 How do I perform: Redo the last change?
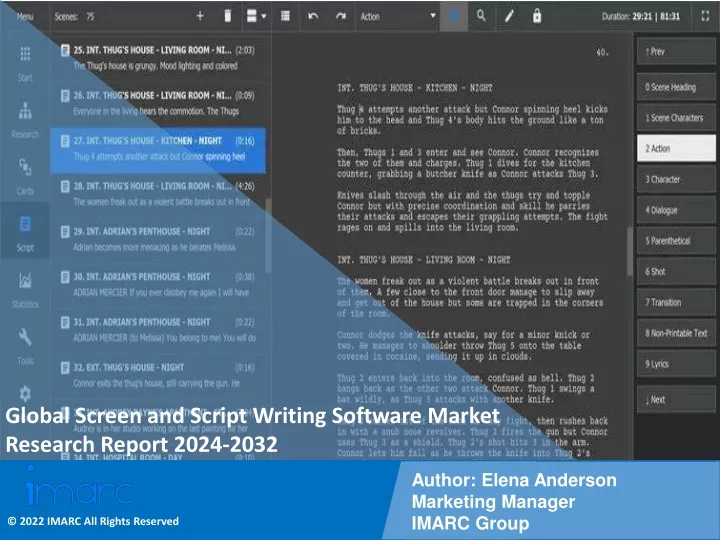[341, 16]
